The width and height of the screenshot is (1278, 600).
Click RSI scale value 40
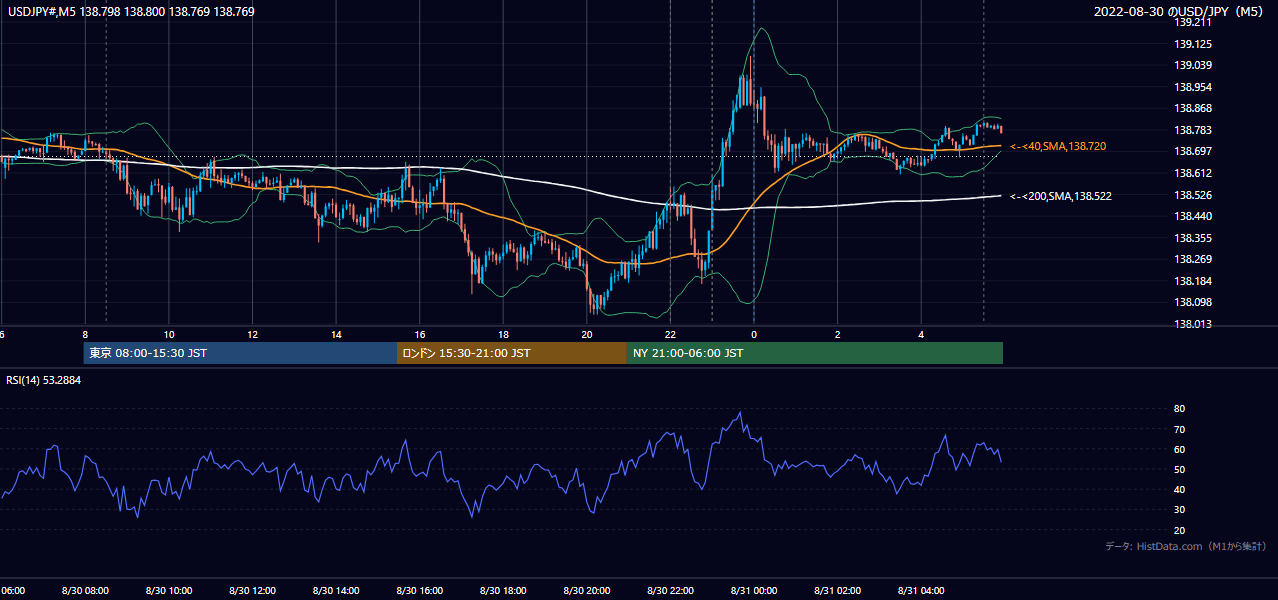(1179, 489)
